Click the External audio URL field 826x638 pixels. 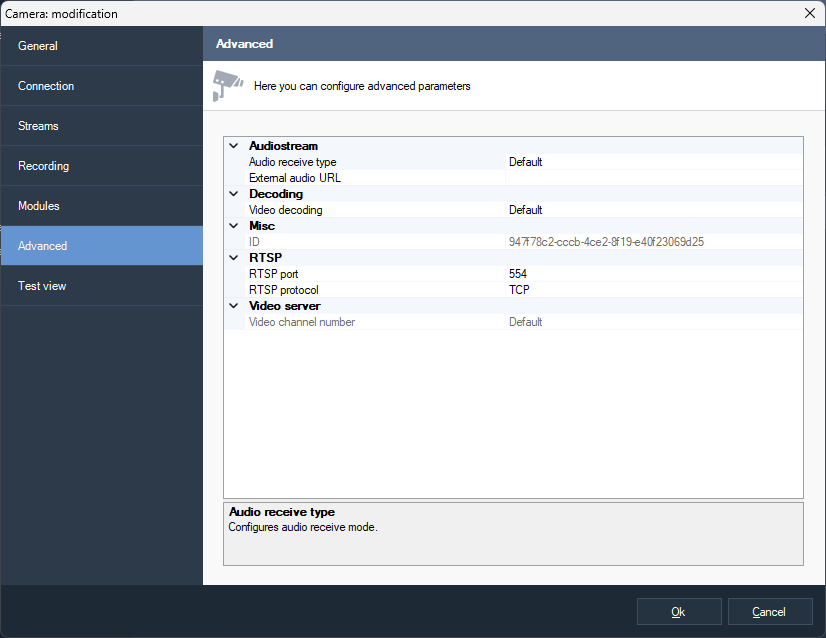(x=653, y=178)
